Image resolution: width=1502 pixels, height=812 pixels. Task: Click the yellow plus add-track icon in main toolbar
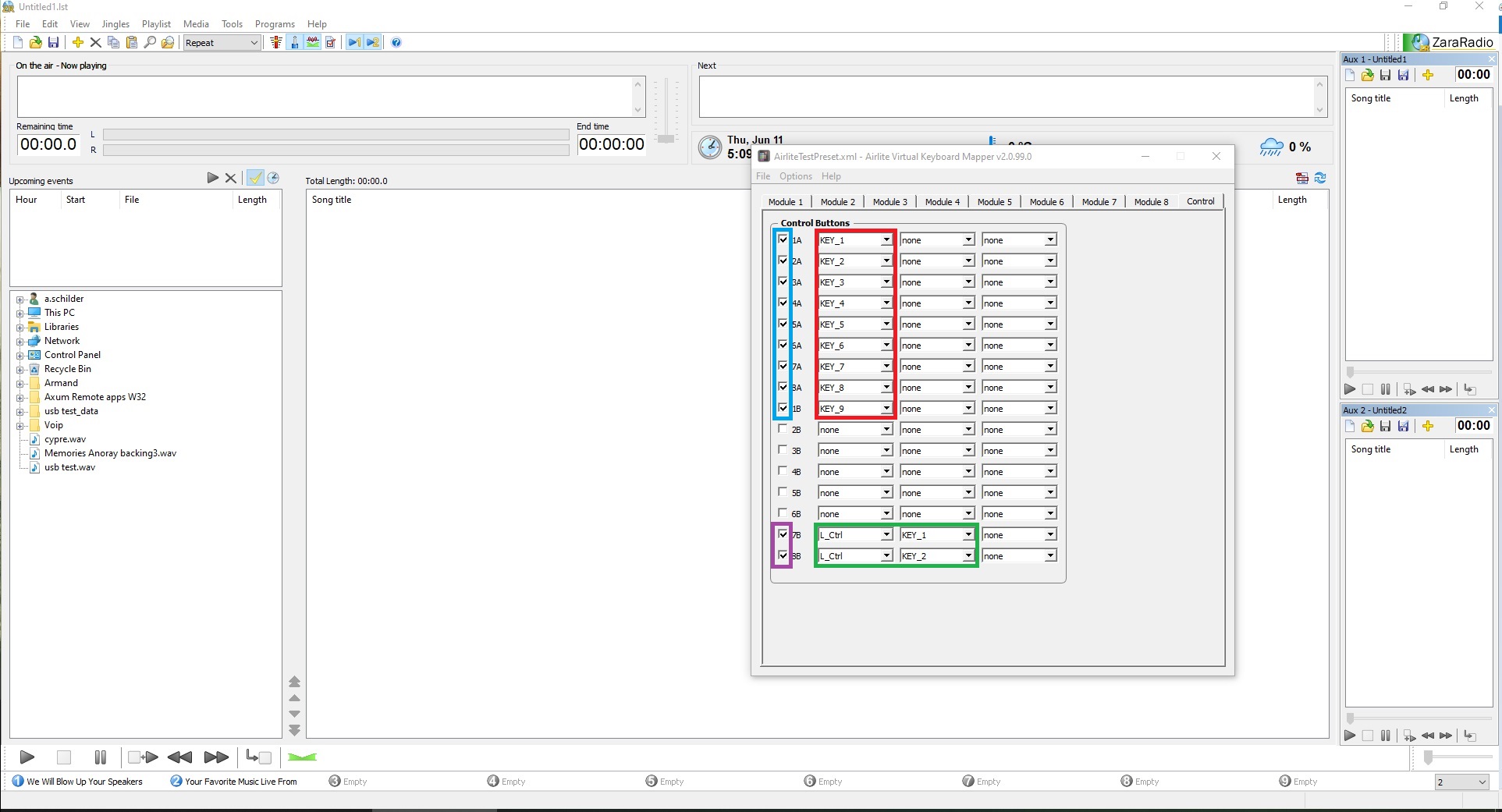[x=77, y=43]
